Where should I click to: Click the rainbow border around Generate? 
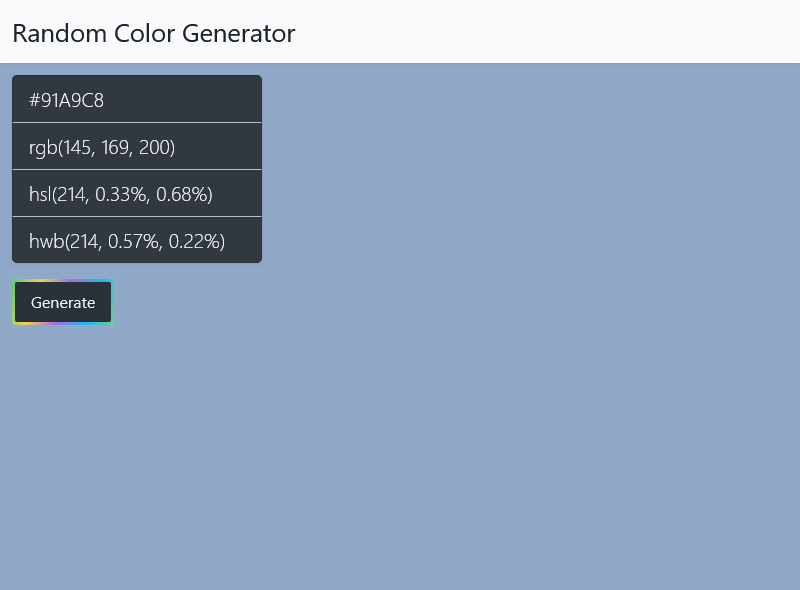pos(62,281)
